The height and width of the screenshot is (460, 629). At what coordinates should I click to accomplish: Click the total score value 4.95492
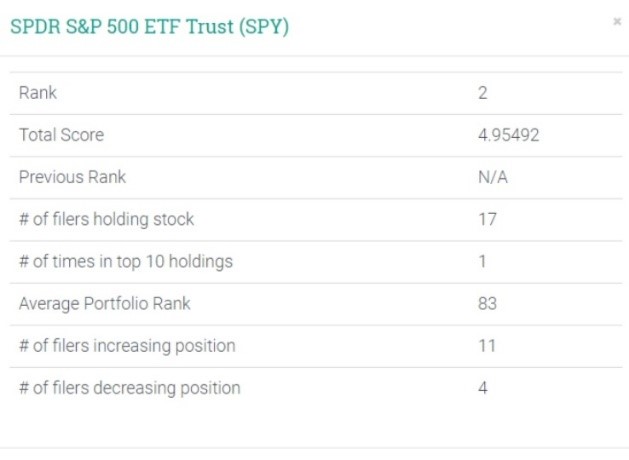tap(509, 135)
